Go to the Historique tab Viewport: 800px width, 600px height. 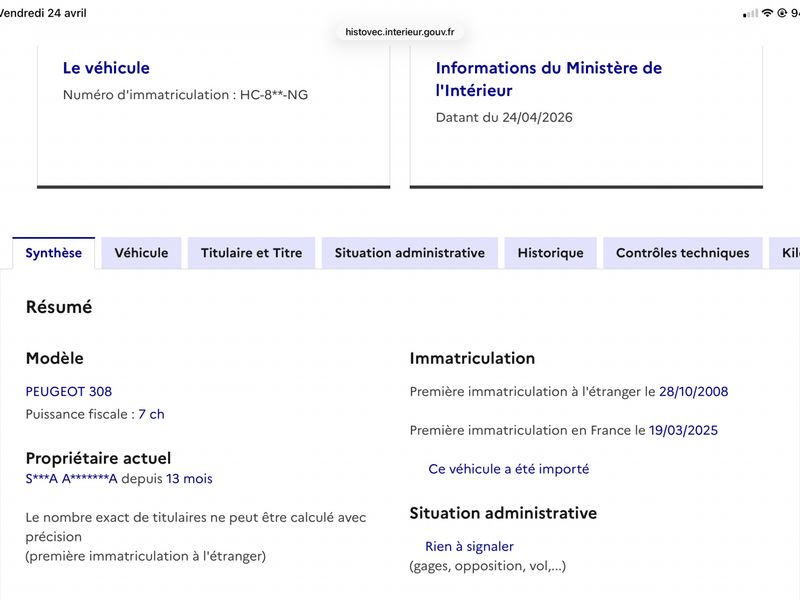(x=551, y=253)
